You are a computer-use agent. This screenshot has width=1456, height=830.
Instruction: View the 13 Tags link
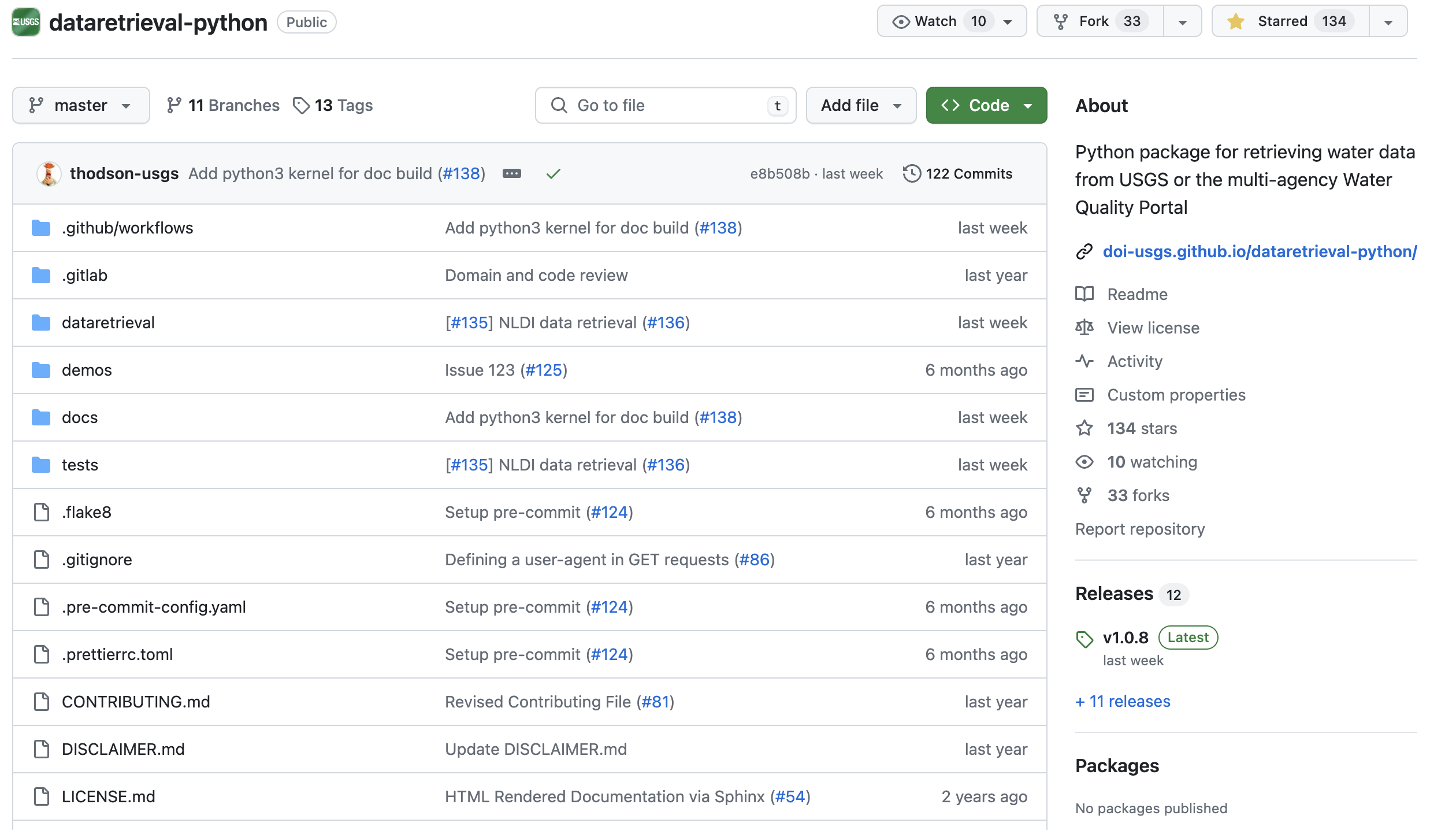(x=333, y=105)
